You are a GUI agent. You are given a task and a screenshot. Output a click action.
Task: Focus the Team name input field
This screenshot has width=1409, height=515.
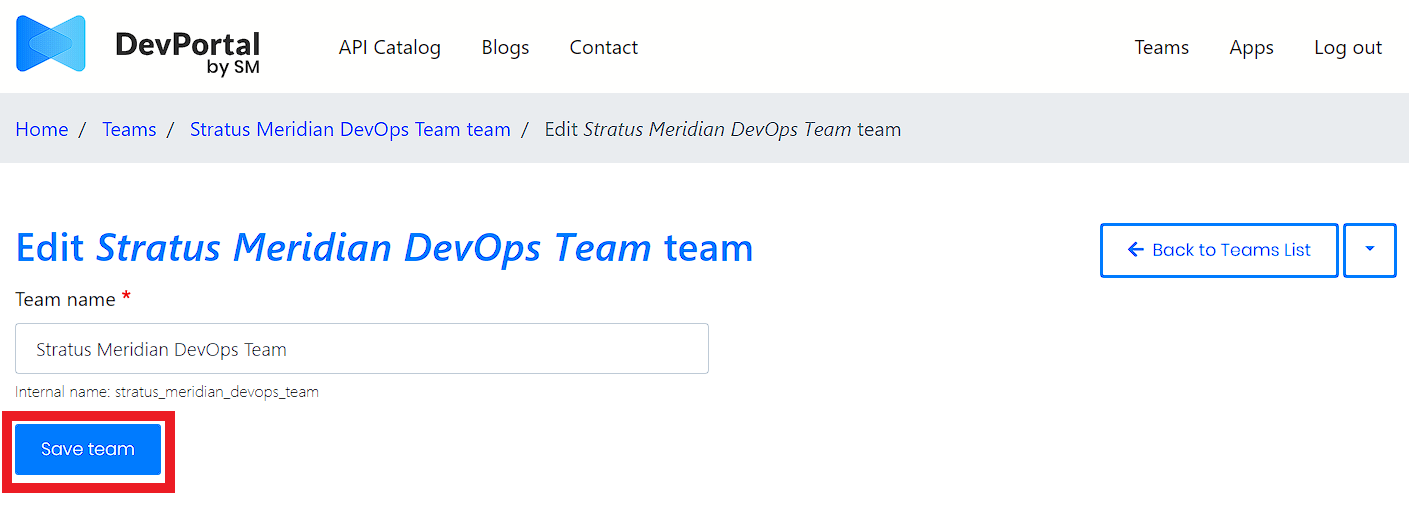coord(361,349)
